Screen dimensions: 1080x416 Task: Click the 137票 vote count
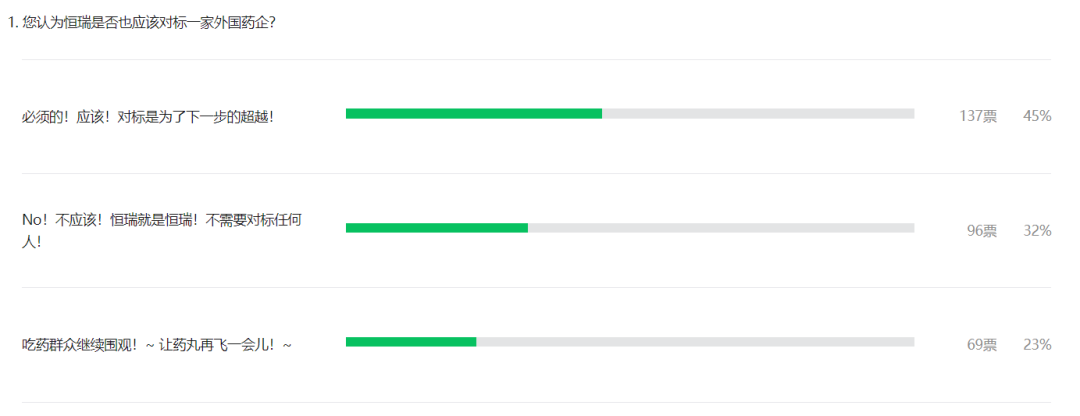[978, 116]
